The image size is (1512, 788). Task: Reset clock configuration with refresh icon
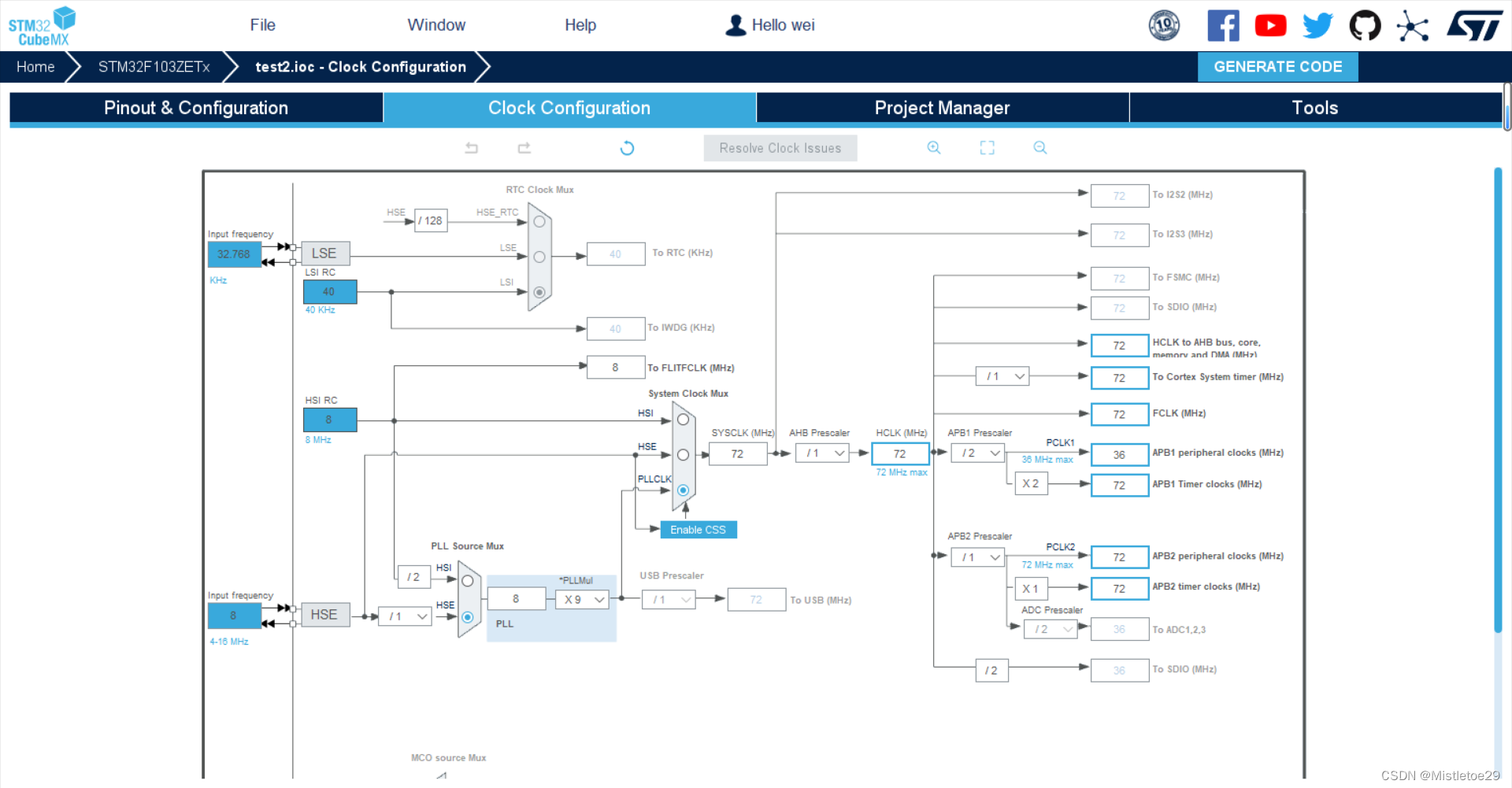click(x=627, y=148)
